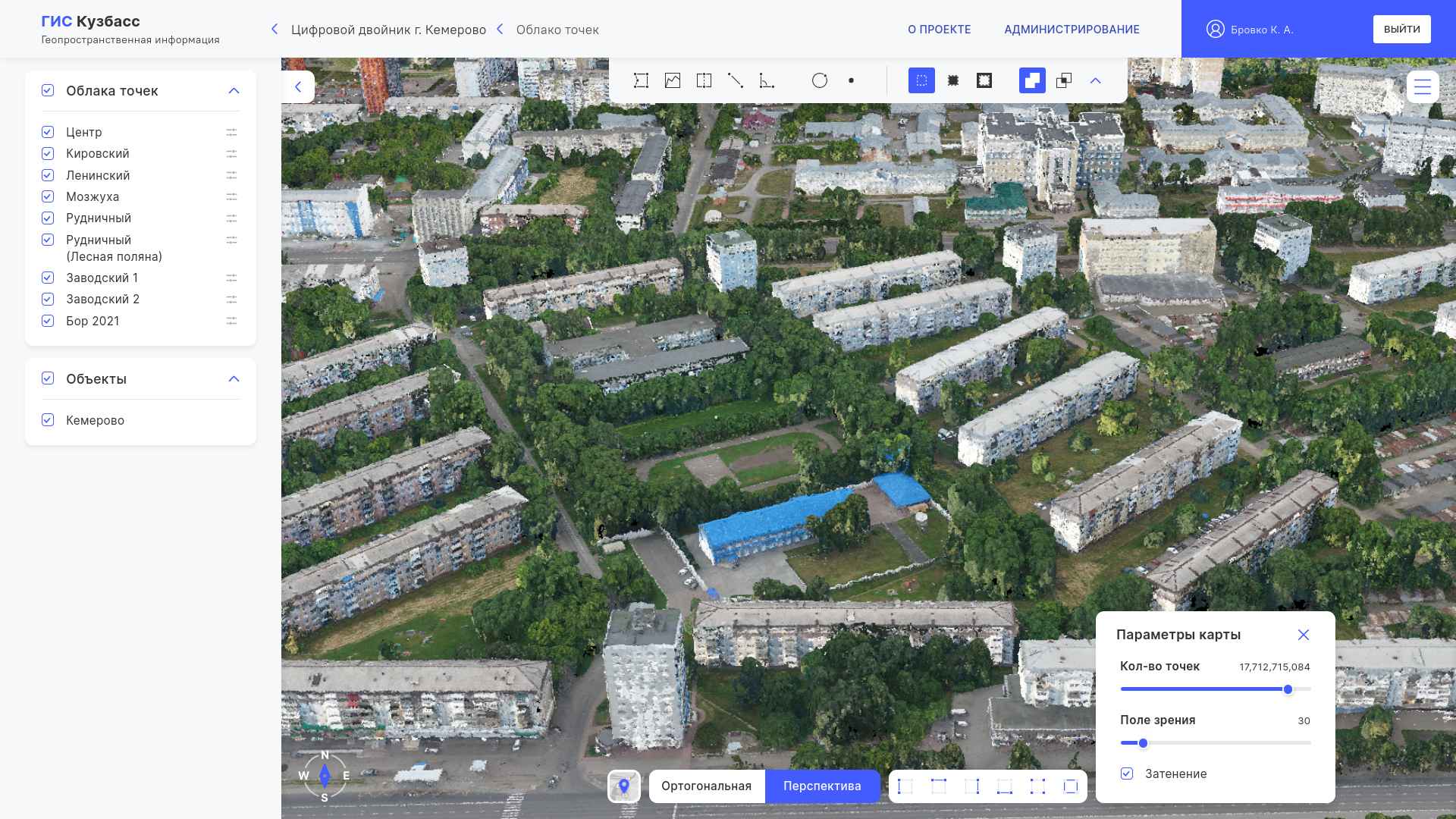The image size is (1456, 819).
Task: Click the map location pin button
Action: point(624,786)
